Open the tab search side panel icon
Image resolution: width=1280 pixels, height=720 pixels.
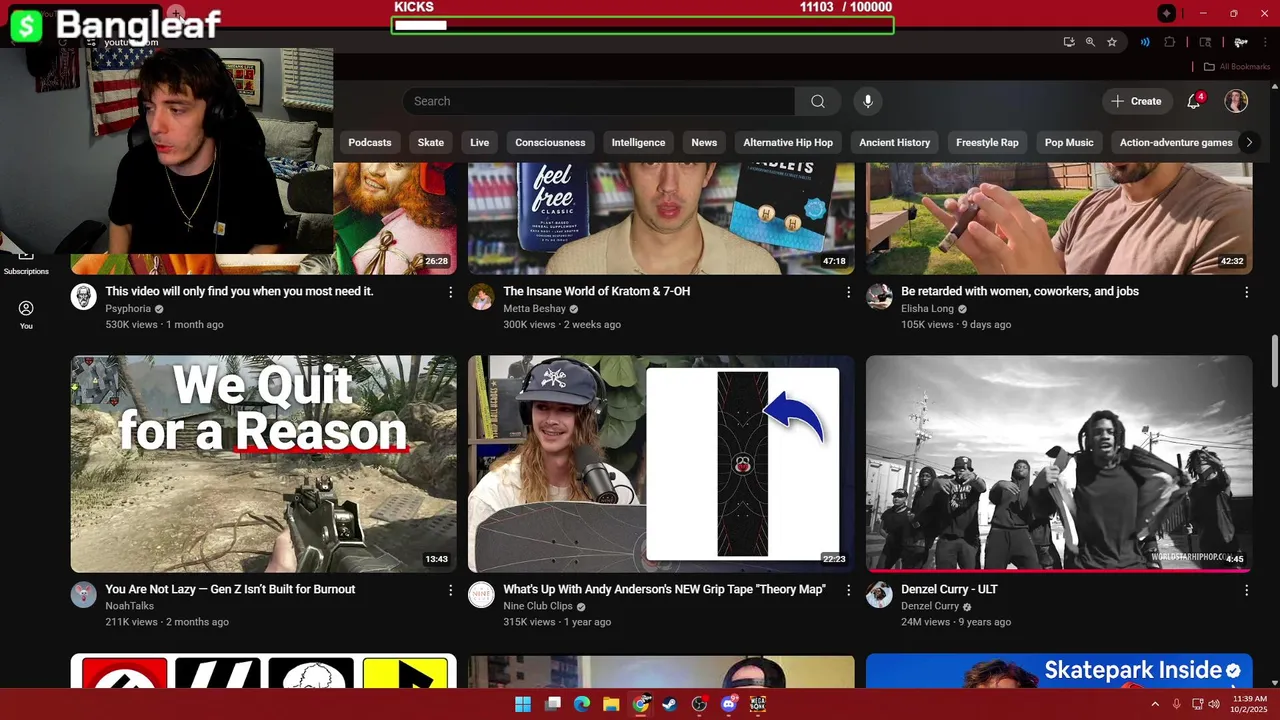(x=1205, y=42)
